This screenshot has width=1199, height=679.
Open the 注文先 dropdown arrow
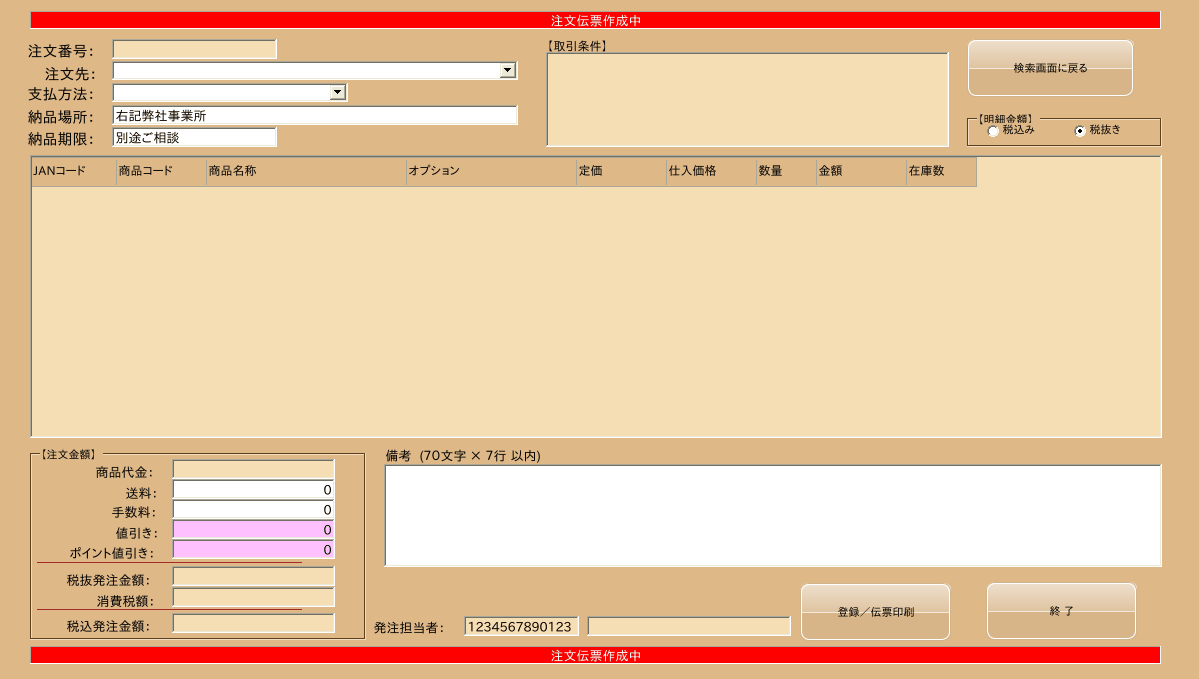(x=508, y=70)
